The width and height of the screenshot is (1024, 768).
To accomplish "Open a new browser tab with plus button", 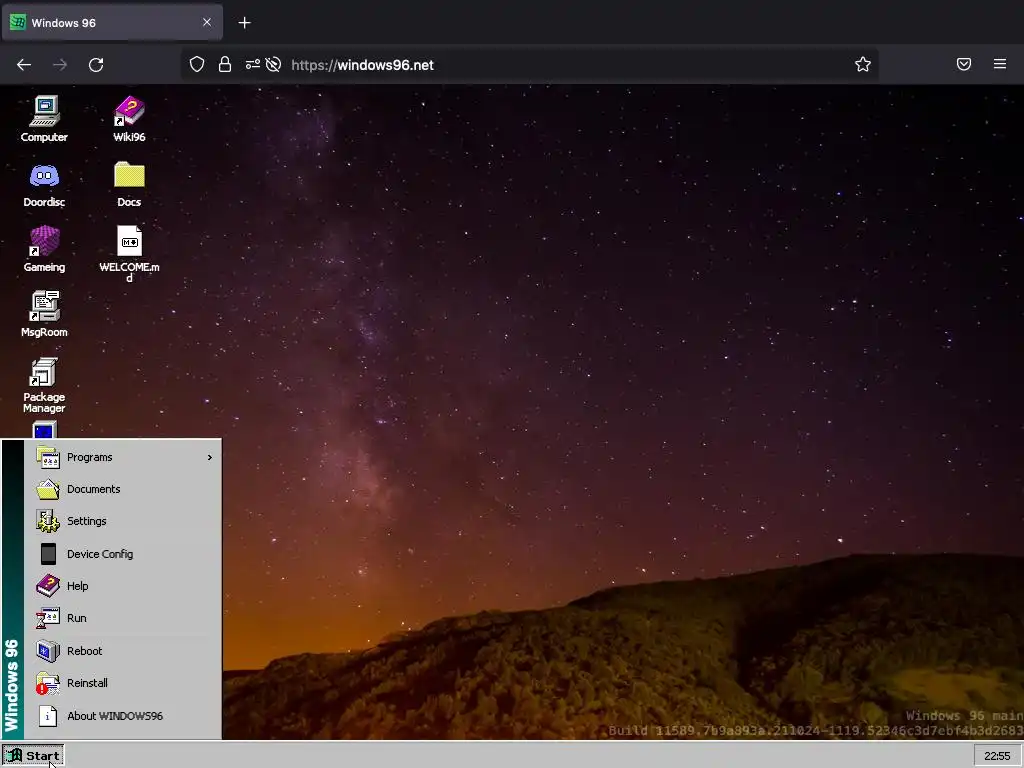I will (244, 23).
